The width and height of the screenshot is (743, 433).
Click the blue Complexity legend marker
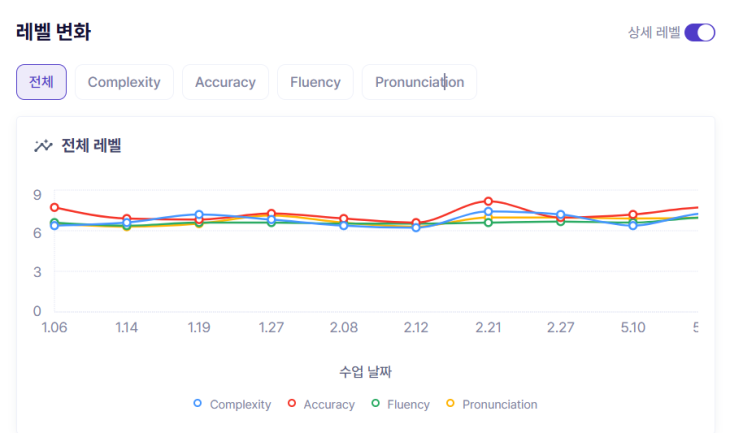pyautogui.click(x=198, y=404)
